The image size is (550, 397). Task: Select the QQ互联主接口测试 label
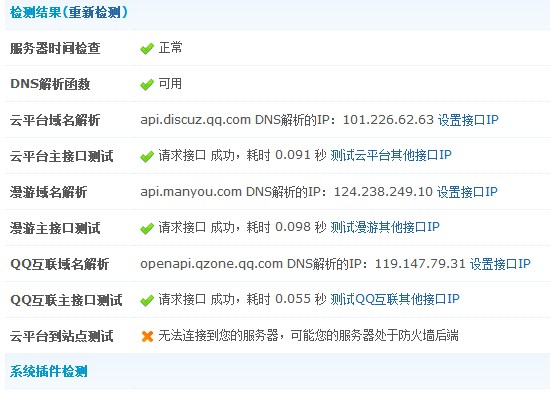[x=66, y=300]
